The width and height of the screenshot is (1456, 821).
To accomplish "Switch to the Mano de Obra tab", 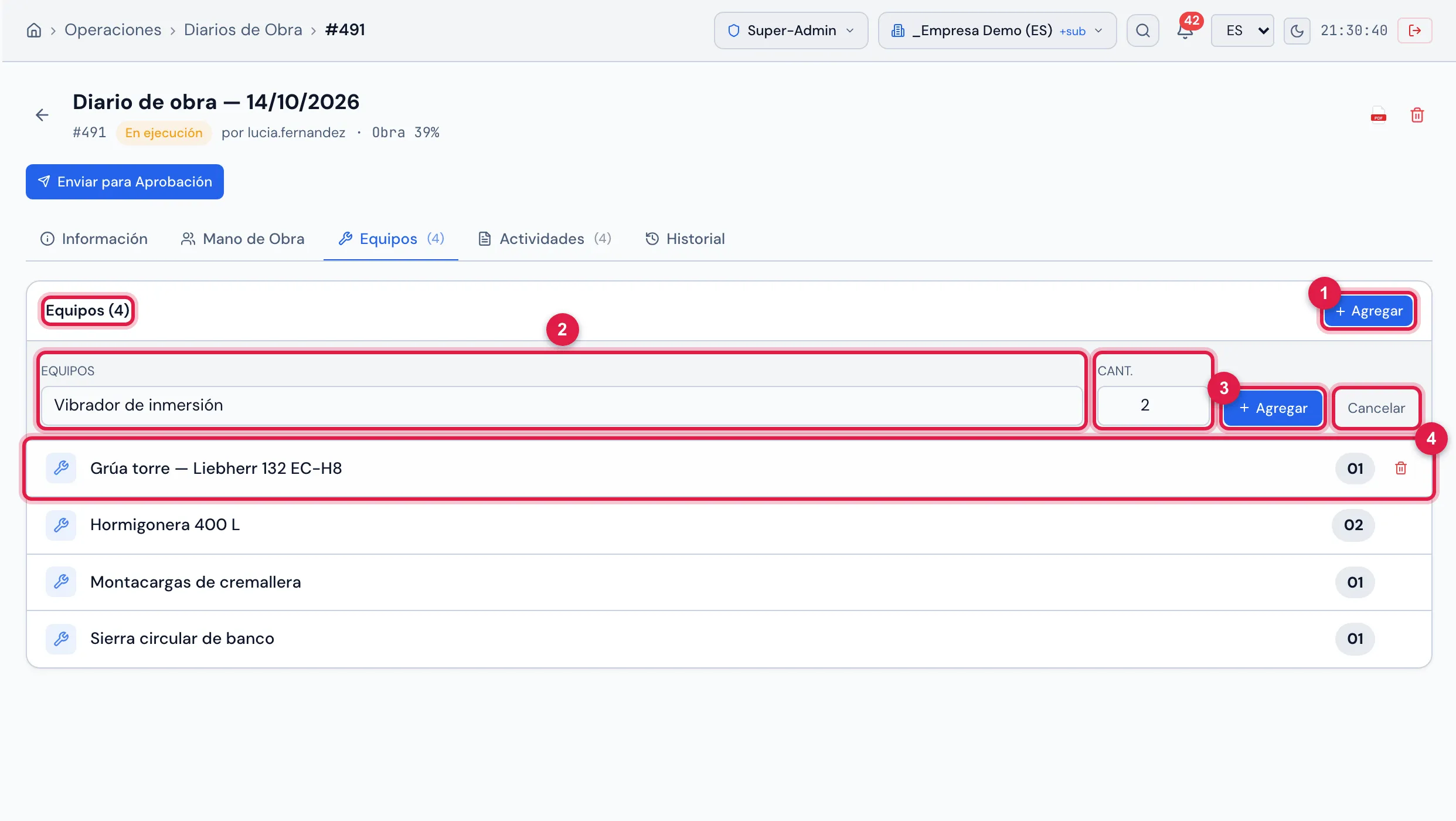I will pyautogui.click(x=243, y=239).
